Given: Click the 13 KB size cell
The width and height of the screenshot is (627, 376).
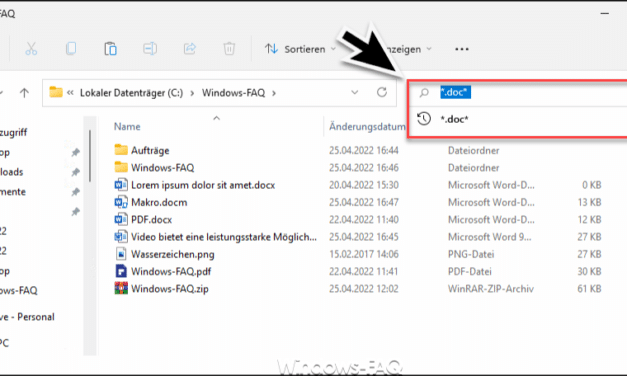Looking at the screenshot, I should click(x=589, y=202).
